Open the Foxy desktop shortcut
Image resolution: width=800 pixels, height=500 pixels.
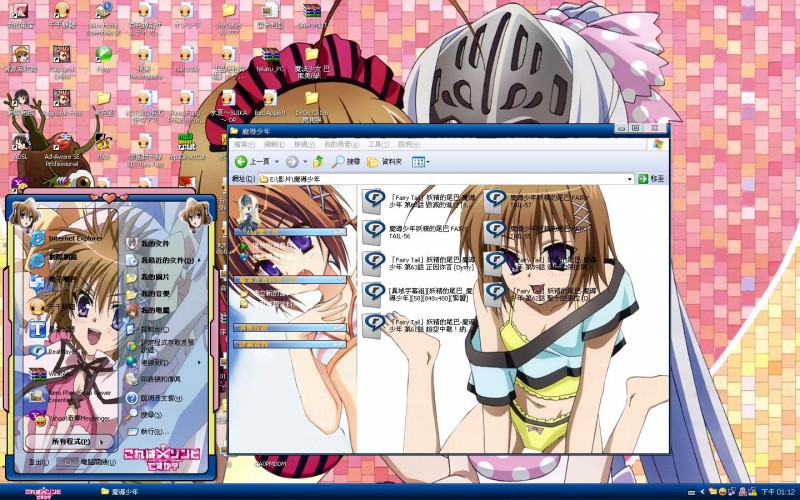tap(104, 59)
